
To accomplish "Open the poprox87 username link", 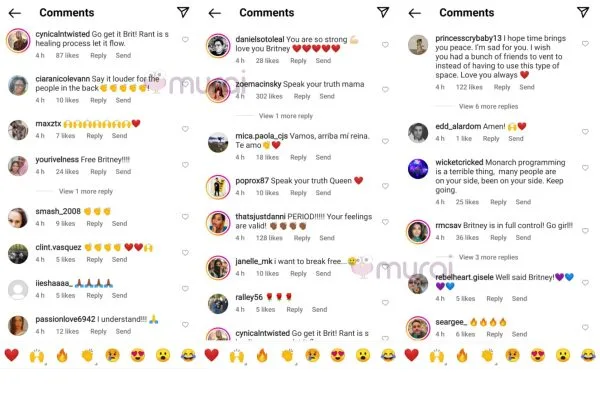I will click(x=252, y=181).
